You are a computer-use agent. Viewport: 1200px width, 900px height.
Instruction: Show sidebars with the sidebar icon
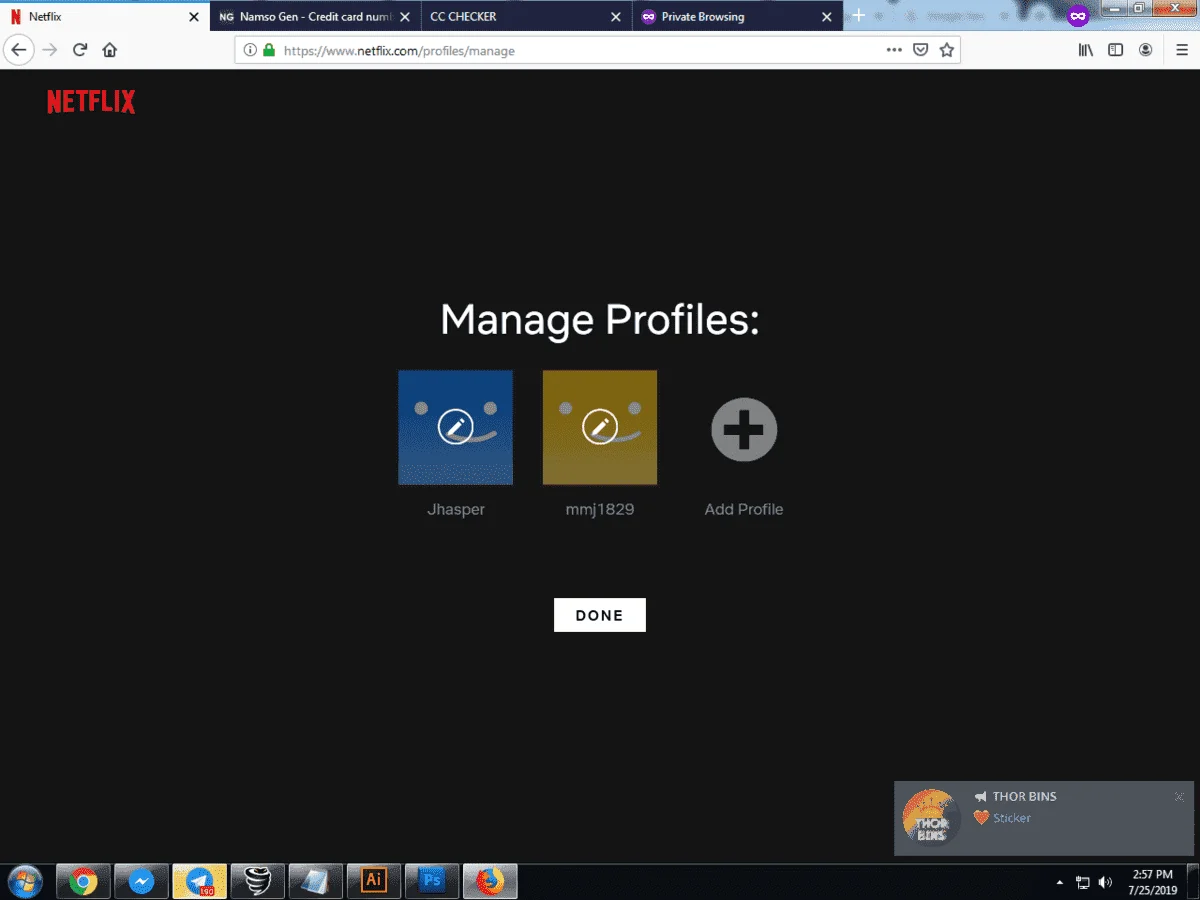click(x=1116, y=50)
